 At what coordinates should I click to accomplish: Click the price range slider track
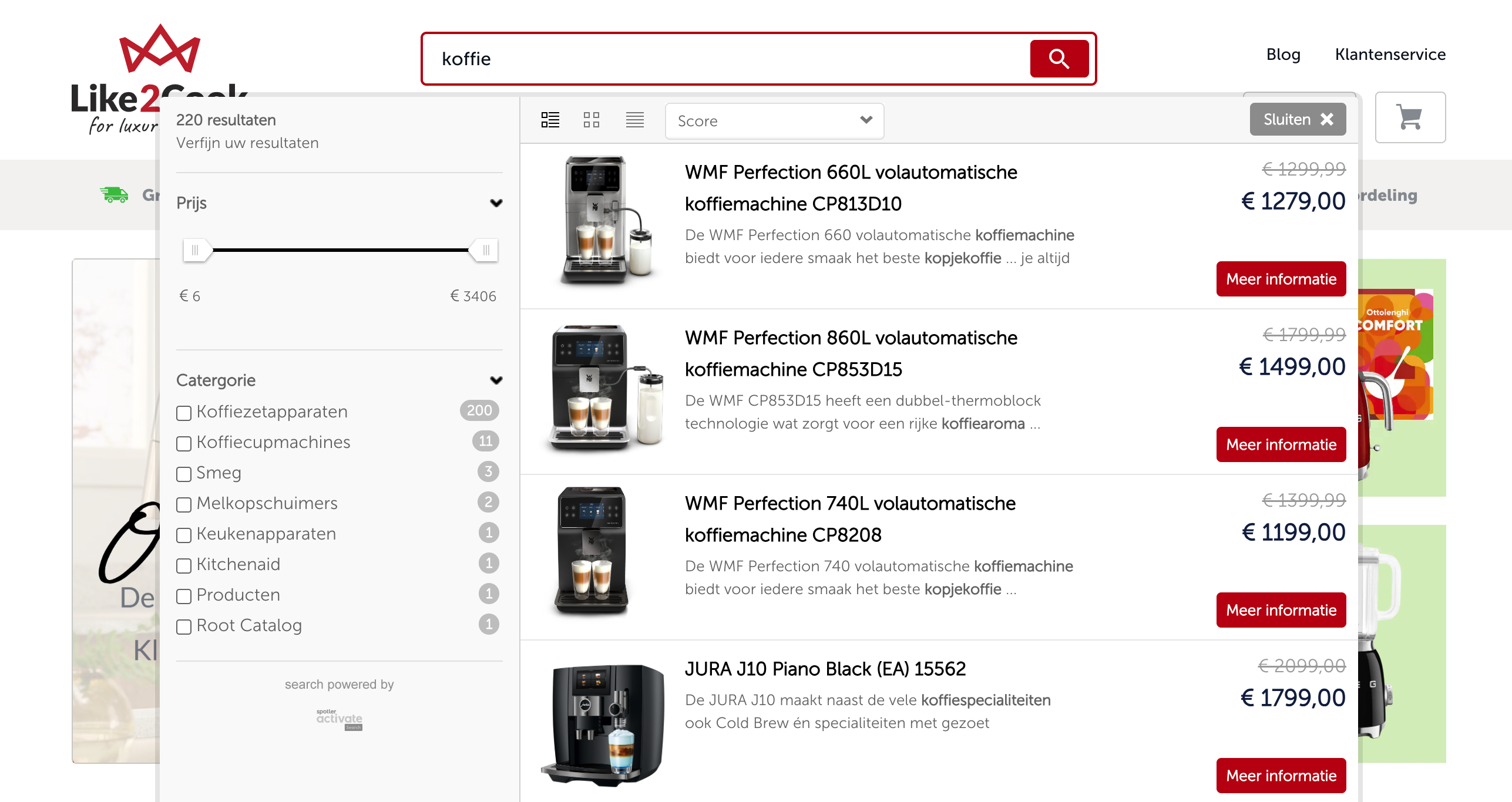341,250
